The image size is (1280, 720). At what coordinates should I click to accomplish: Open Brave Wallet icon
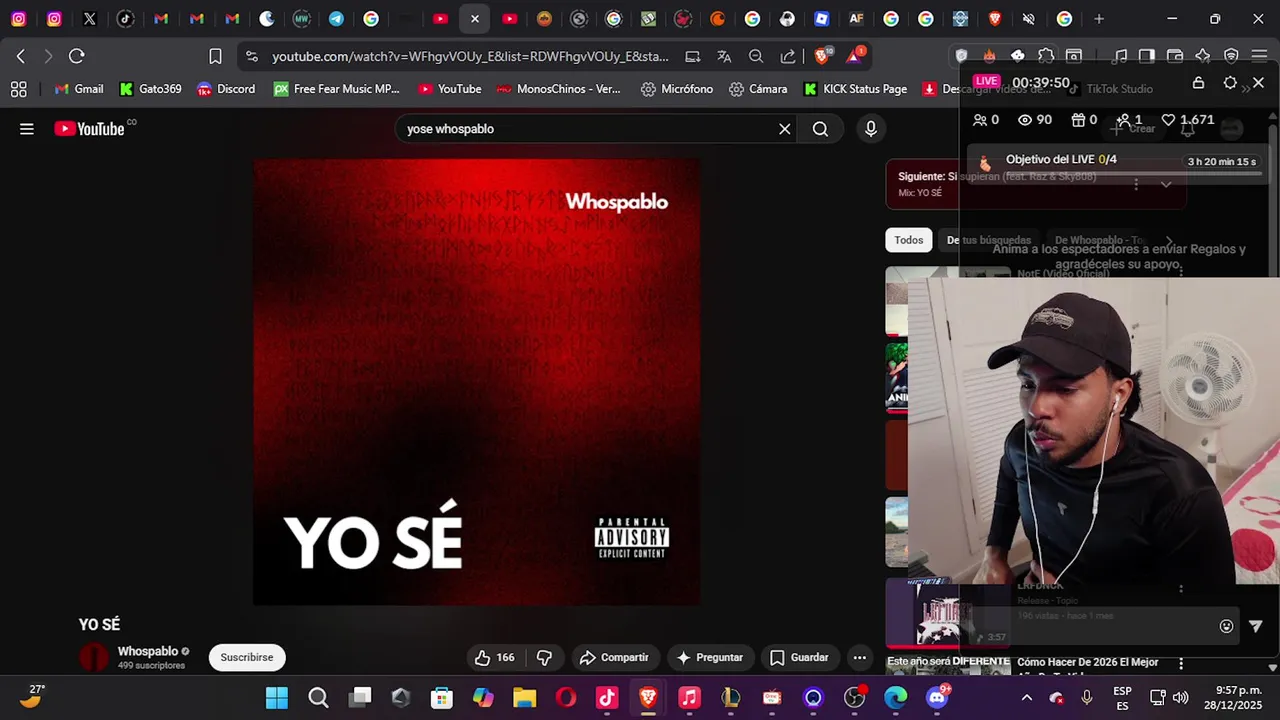pyautogui.click(x=1175, y=56)
